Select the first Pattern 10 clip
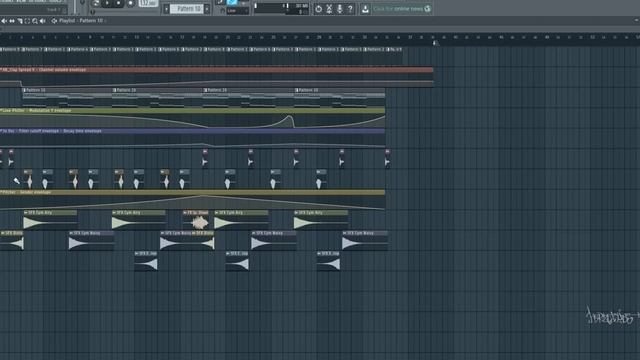The width and height of the screenshot is (640, 360). [x=67, y=98]
